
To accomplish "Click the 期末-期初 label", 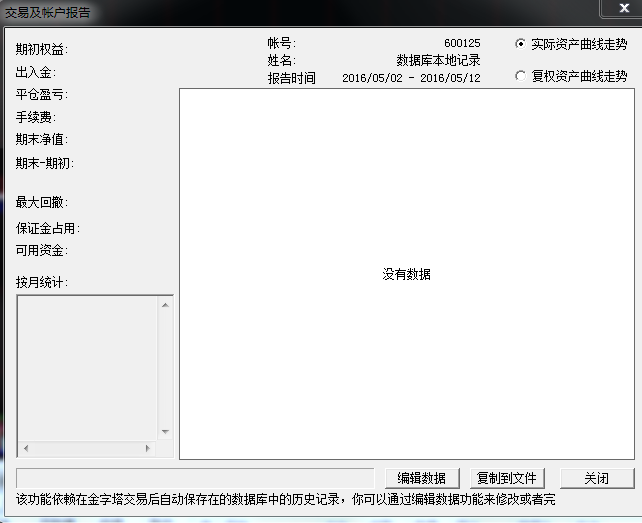I will pyautogui.click(x=45, y=163).
